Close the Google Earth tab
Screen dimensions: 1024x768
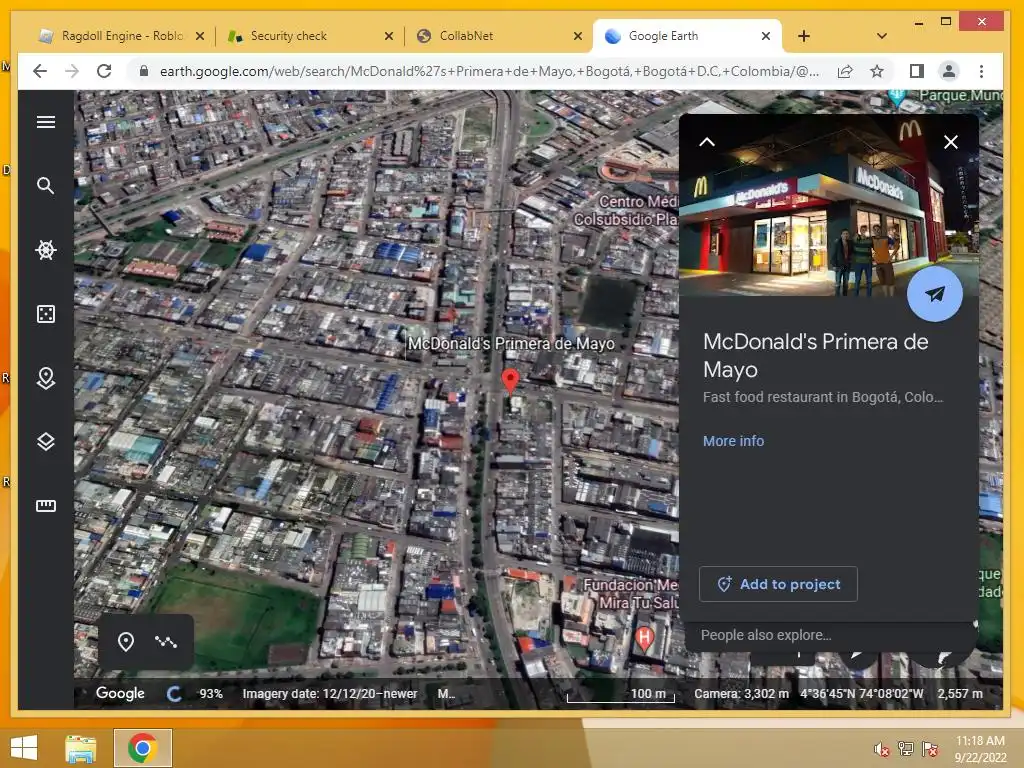765,36
